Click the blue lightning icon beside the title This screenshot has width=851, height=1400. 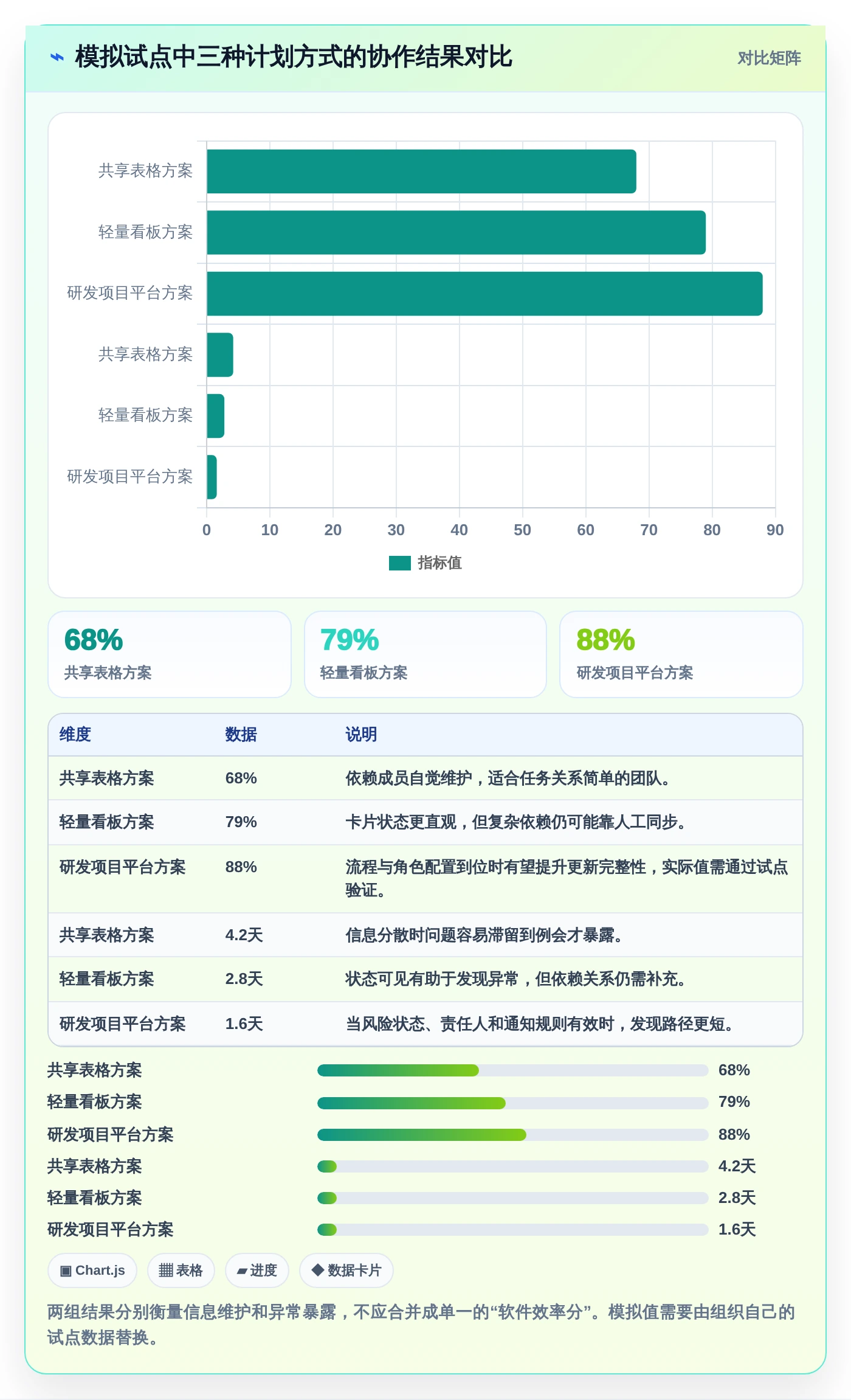pos(57,57)
